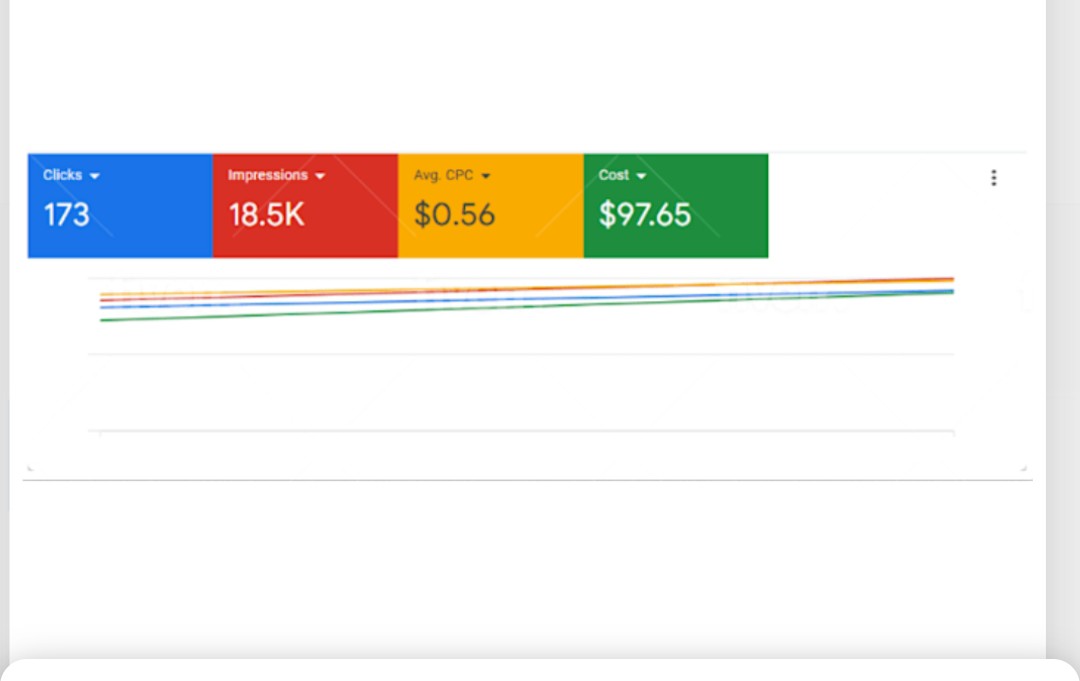Click the Impressions label text
Viewport: 1080px width, 681px height.
pos(267,175)
